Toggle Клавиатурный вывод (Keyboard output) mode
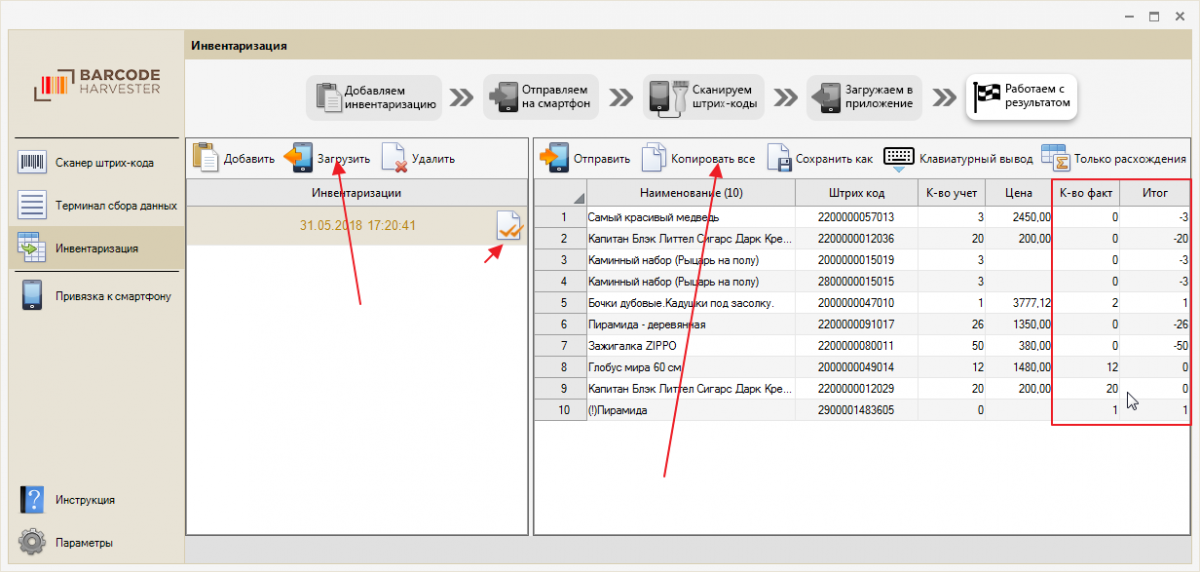This screenshot has width=1200, height=572. (x=898, y=158)
